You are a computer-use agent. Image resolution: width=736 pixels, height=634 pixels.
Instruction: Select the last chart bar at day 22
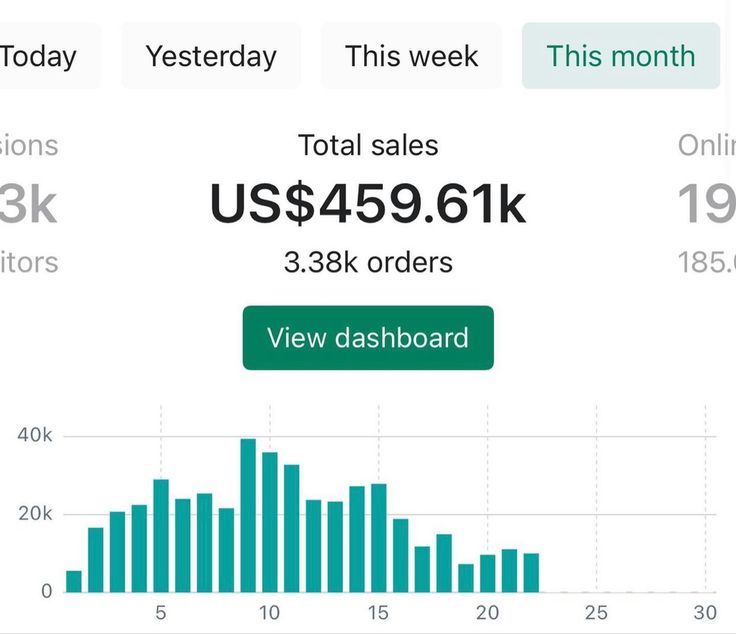pos(531,572)
